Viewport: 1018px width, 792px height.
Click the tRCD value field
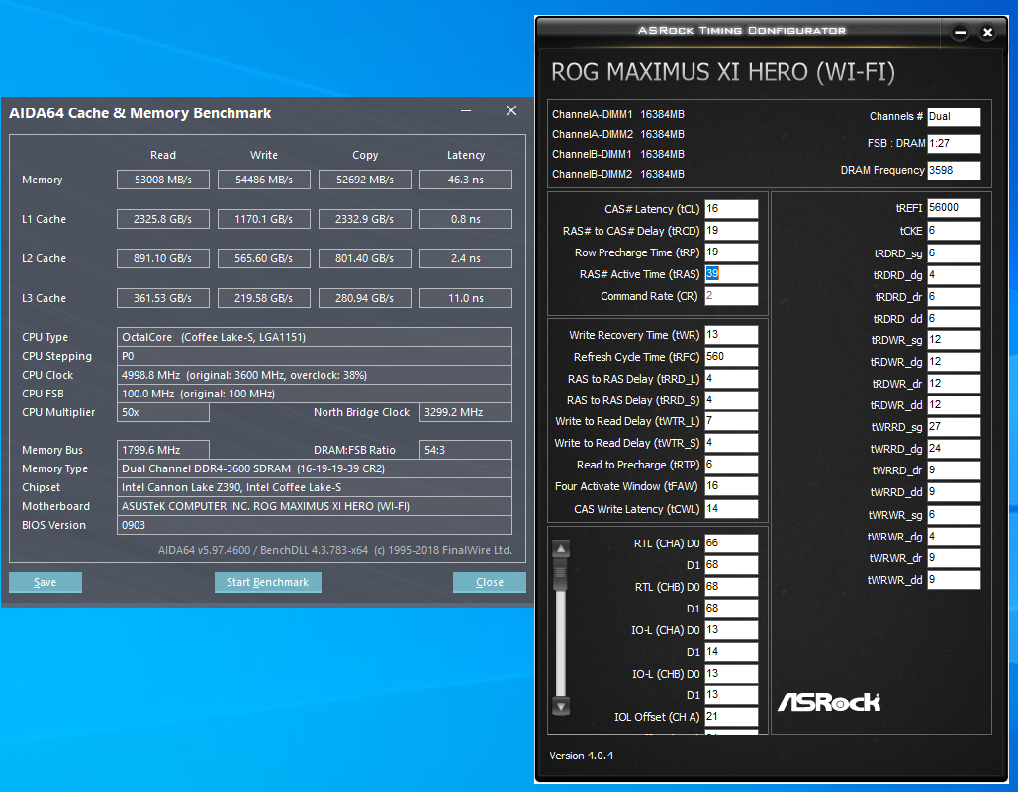[731, 230]
